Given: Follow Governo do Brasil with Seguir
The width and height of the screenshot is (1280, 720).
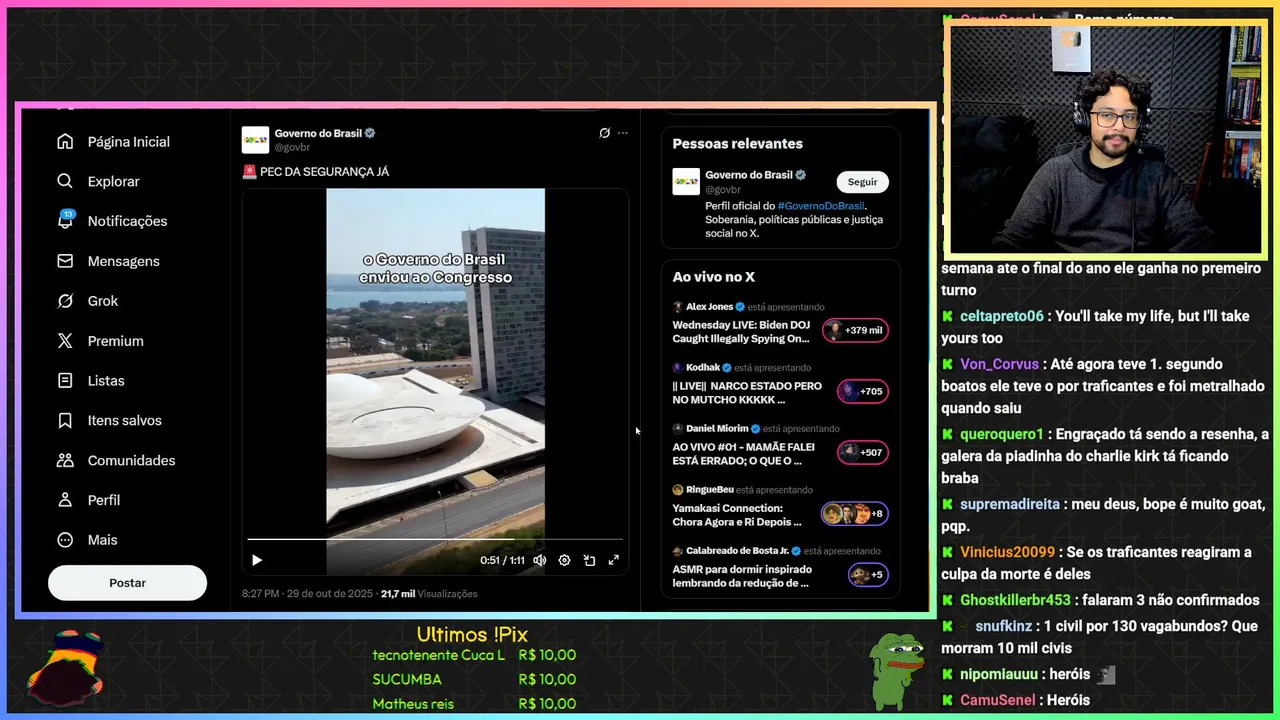Looking at the screenshot, I should point(862,182).
